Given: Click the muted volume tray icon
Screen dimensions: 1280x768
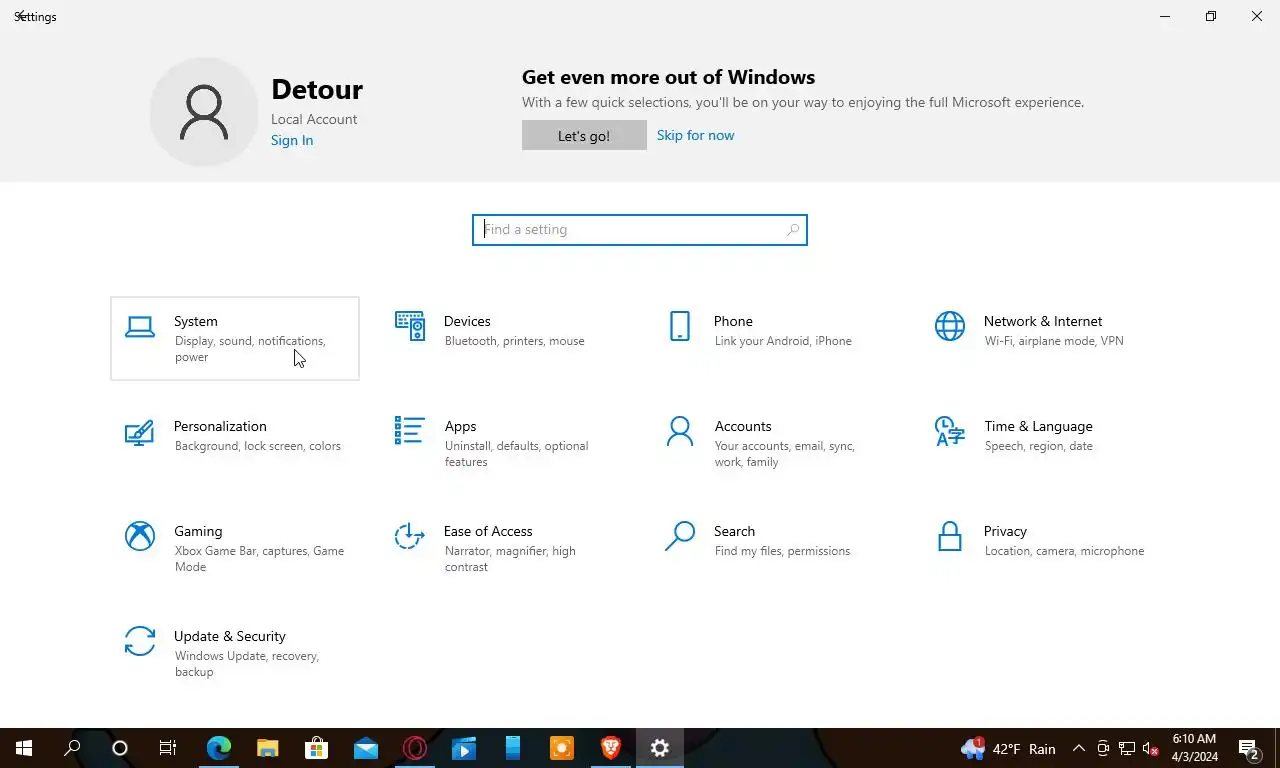Looking at the screenshot, I should click(x=1151, y=749).
